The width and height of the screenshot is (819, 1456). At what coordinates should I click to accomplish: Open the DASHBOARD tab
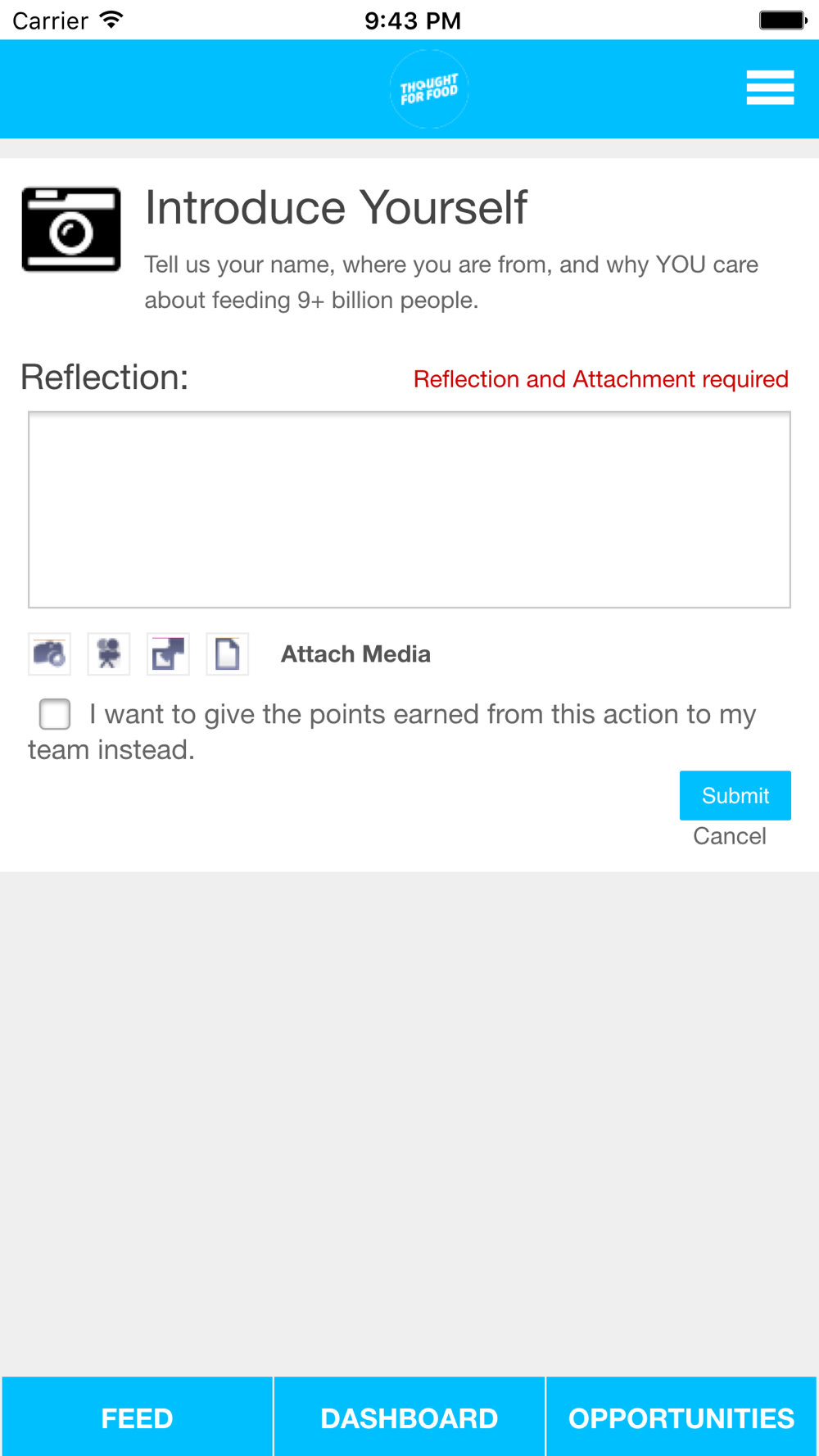[x=409, y=1417]
